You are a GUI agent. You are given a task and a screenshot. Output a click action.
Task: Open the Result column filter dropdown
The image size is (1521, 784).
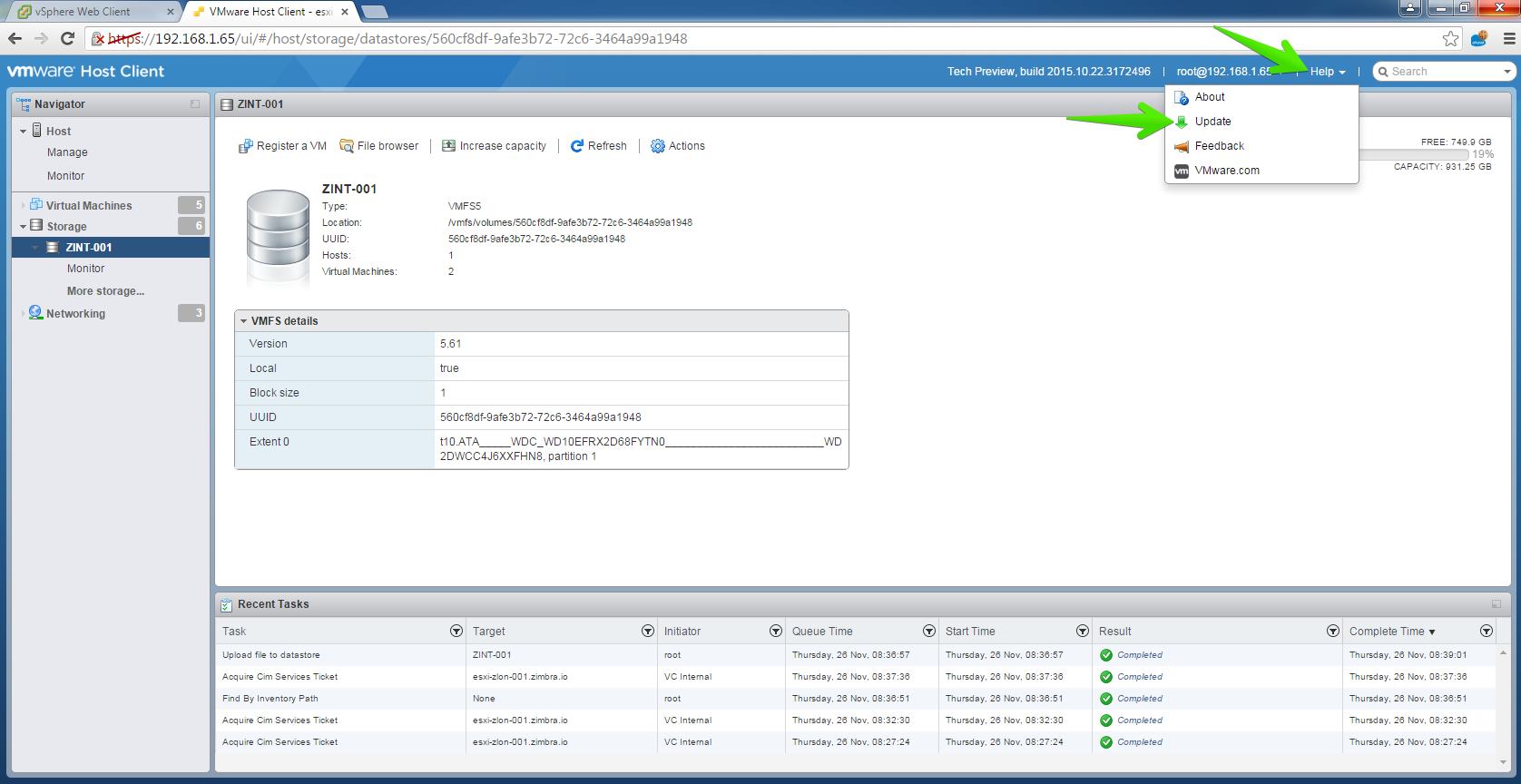click(1333, 631)
